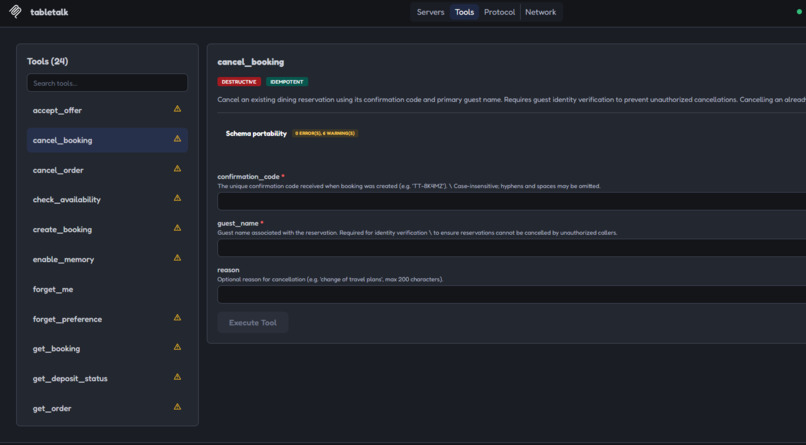
Task: Click the warning icon beside get_order
Action: click(177, 406)
